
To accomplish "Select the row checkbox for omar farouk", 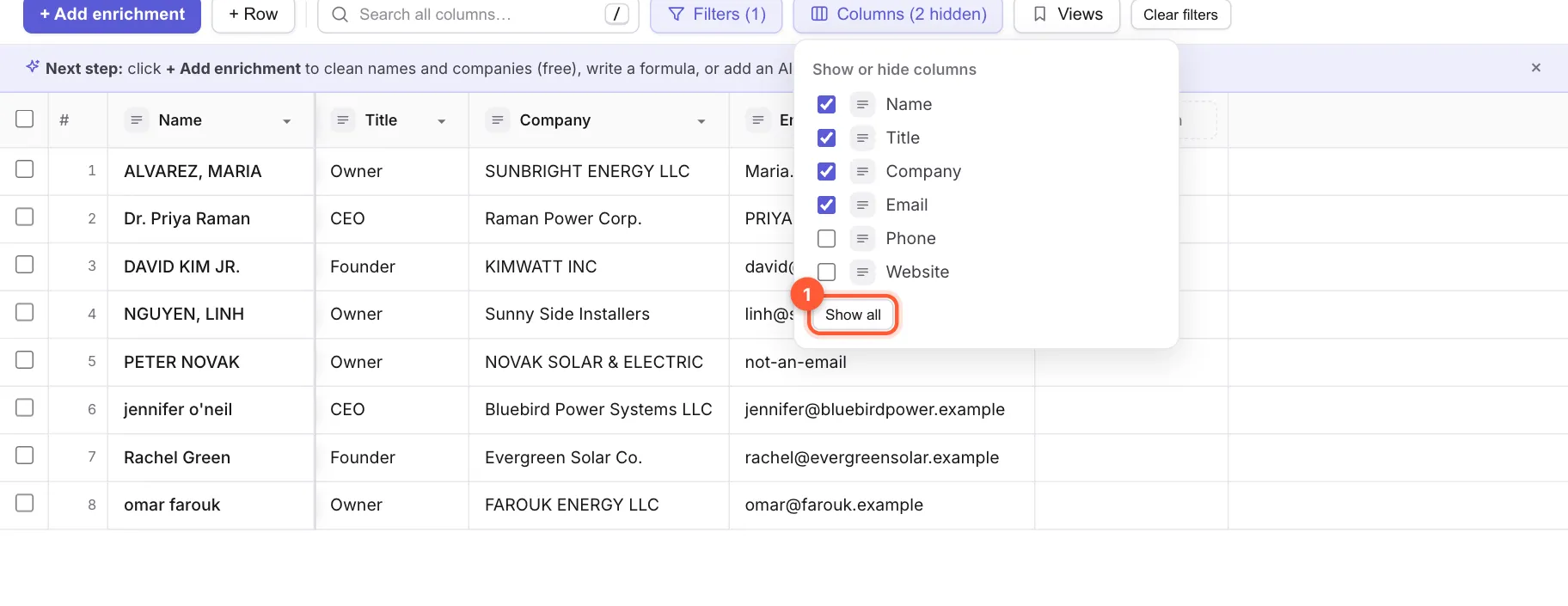I will pyautogui.click(x=25, y=503).
